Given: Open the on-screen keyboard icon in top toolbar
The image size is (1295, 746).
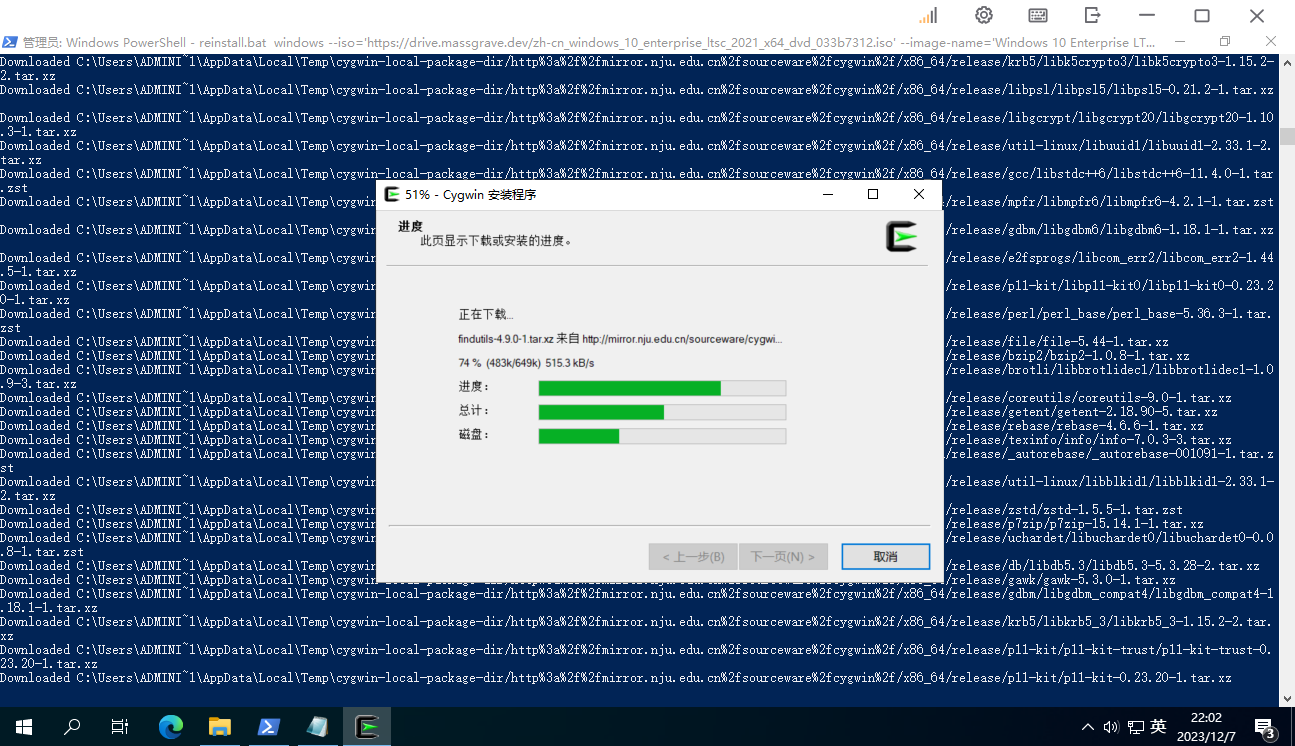Looking at the screenshot, I should pyautogui.click(x=1038, y=15).
